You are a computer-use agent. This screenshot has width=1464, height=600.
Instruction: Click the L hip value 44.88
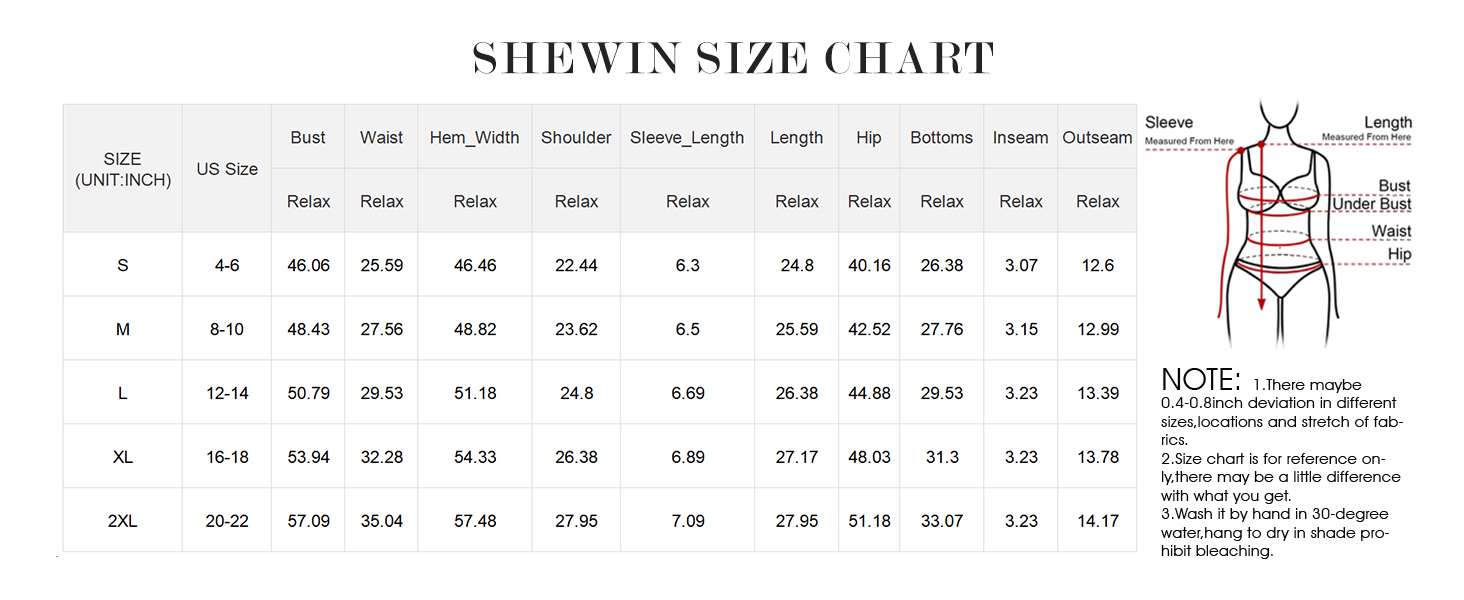pos(869,393)
